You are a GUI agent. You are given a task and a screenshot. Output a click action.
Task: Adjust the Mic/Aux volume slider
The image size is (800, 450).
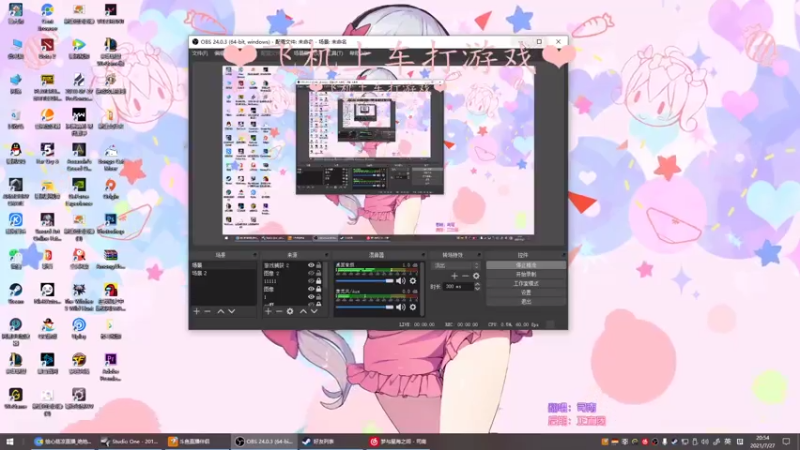tap(365, 307)
